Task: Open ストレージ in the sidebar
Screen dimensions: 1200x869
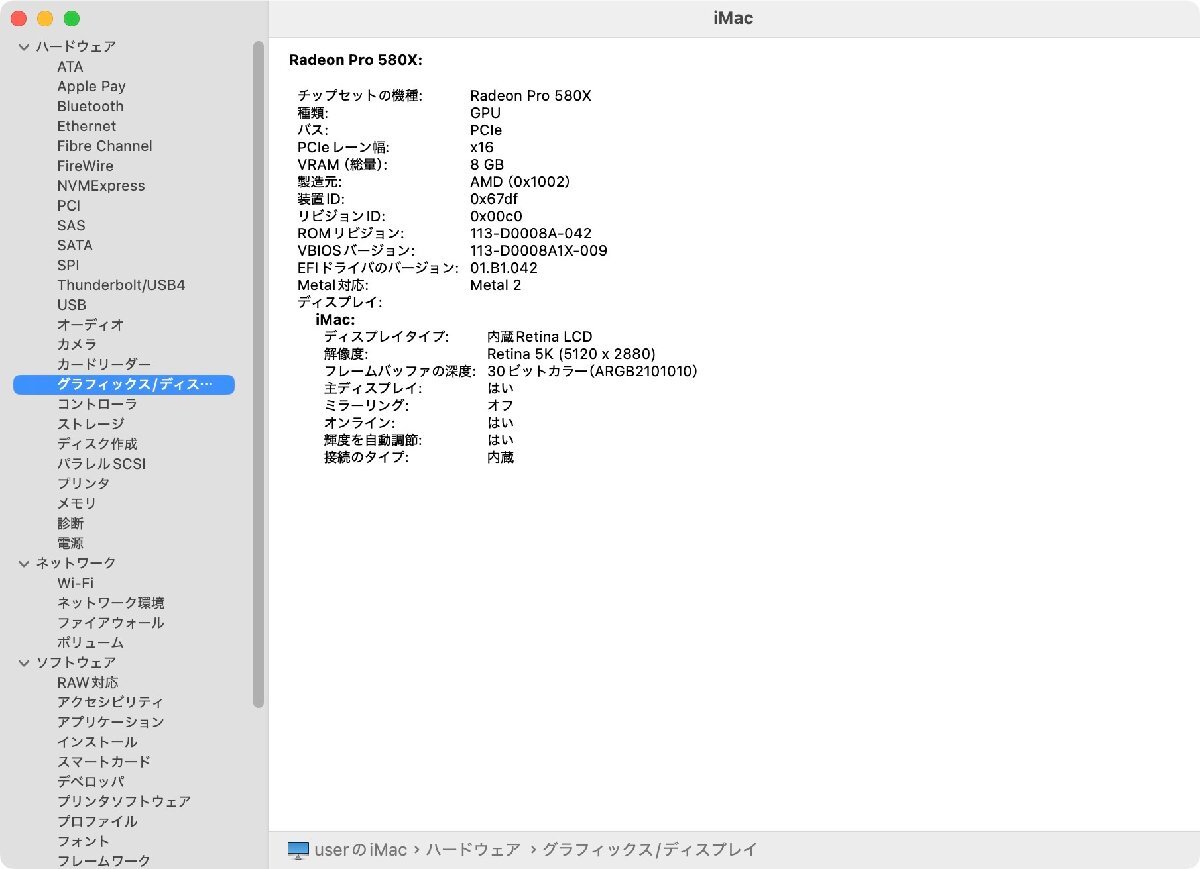Action: (90, 424)
